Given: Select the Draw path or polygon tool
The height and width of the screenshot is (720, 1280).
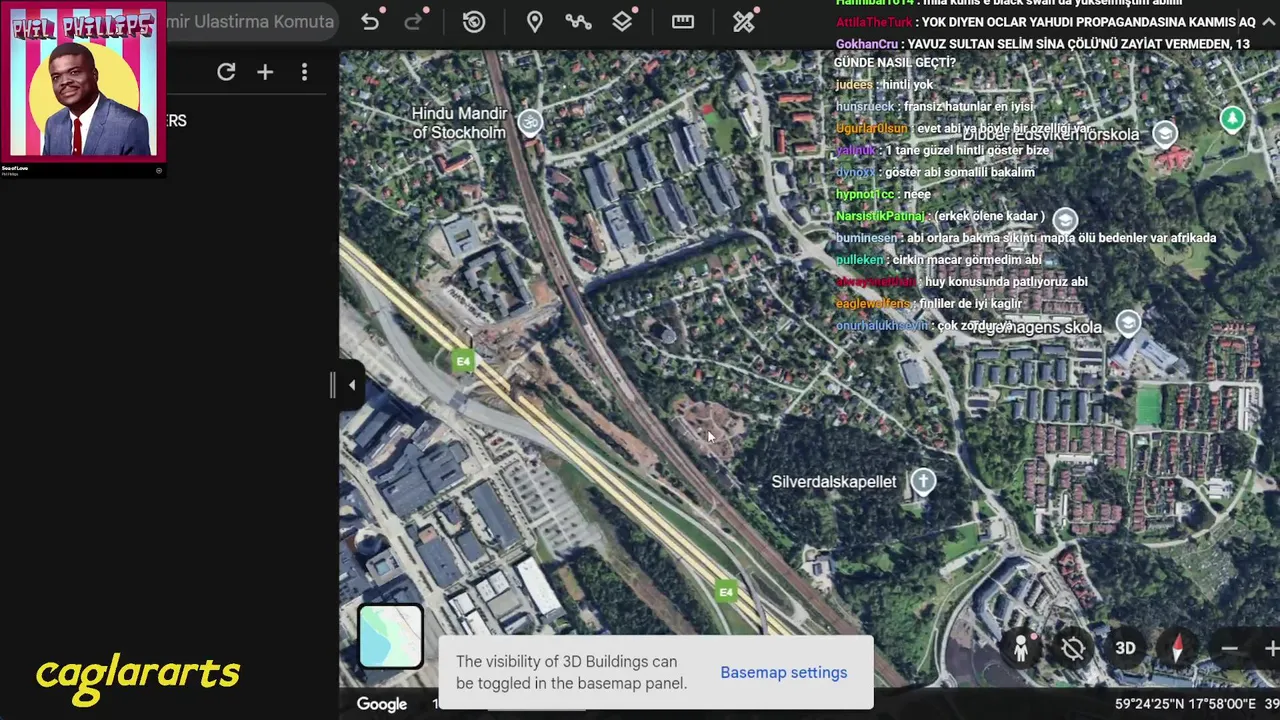Looking at the screenshot, I should click(x=578, y=22).
